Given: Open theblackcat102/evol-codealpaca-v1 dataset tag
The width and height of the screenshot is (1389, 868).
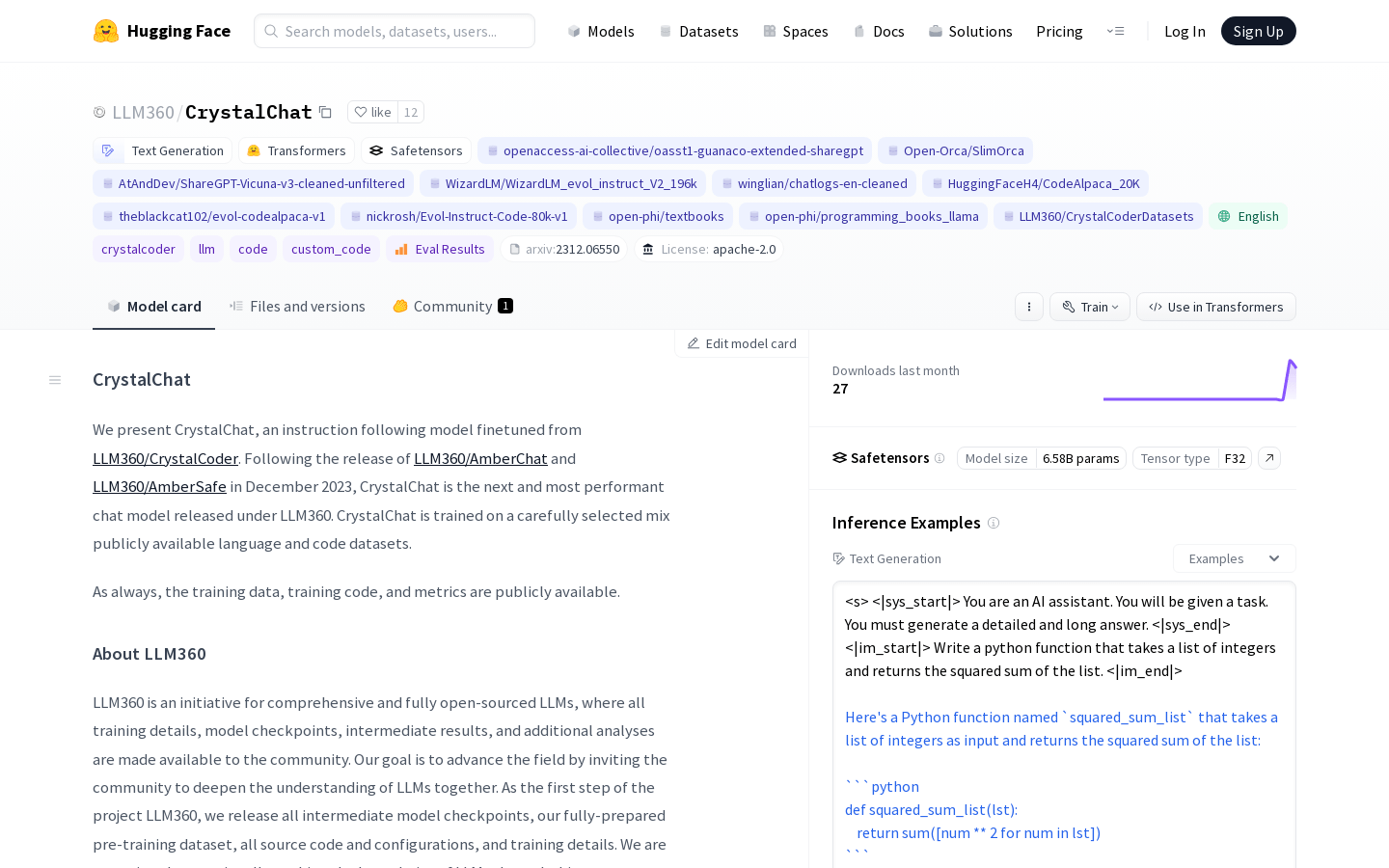Looking at the screenshot, I should click(213, 216).
